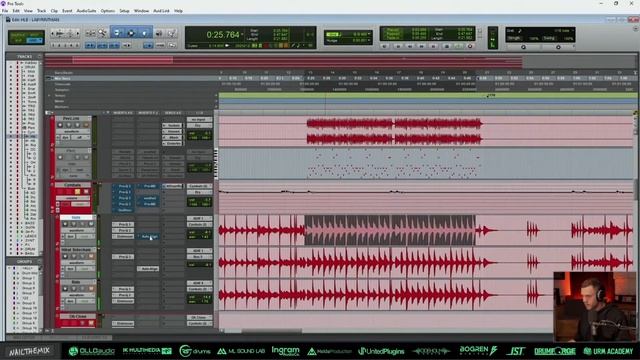Open the Window menu
This screenshot has width=640, height=360.
tap(141, 11)
